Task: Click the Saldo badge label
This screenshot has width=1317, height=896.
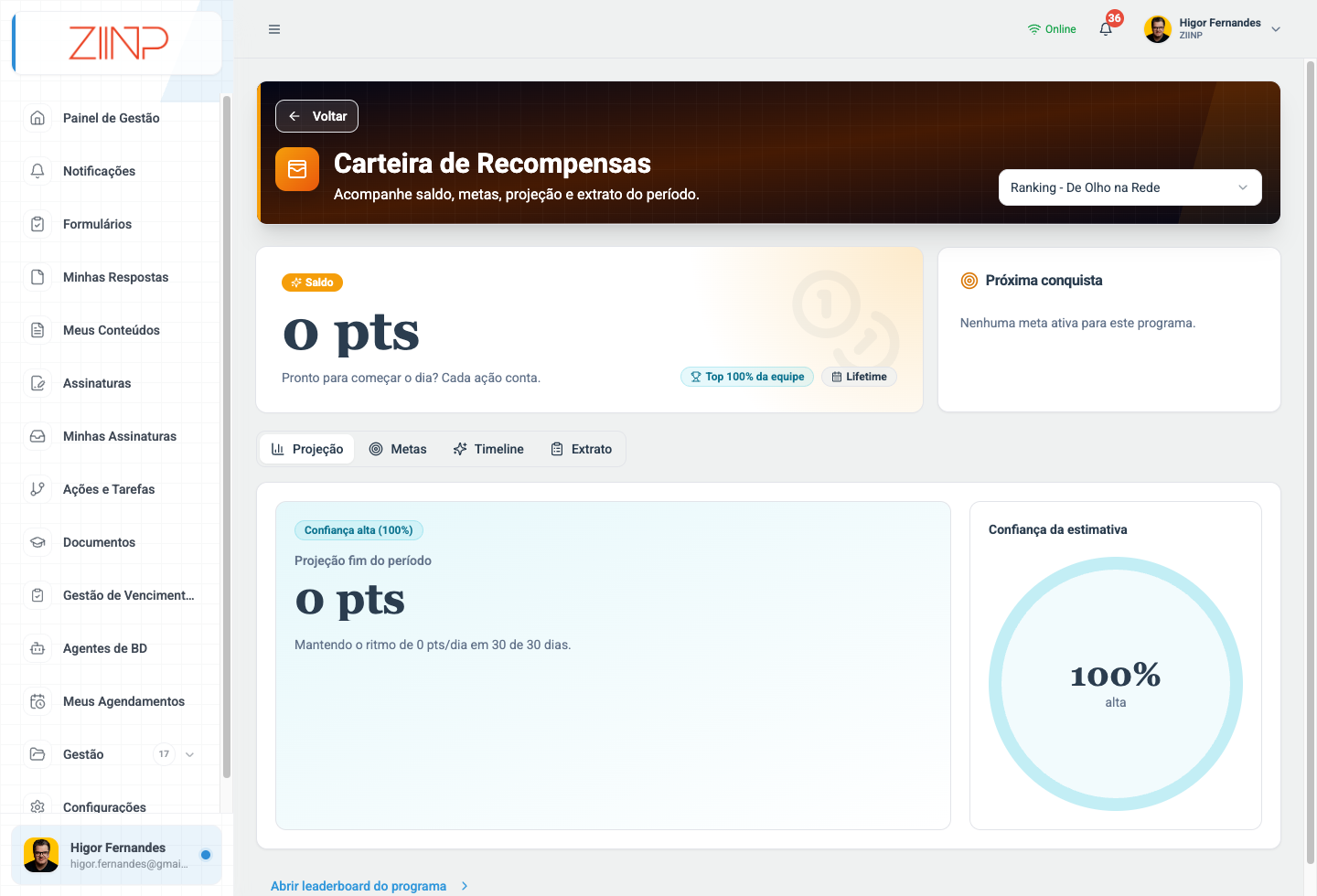Action: [x=312, y=283]
